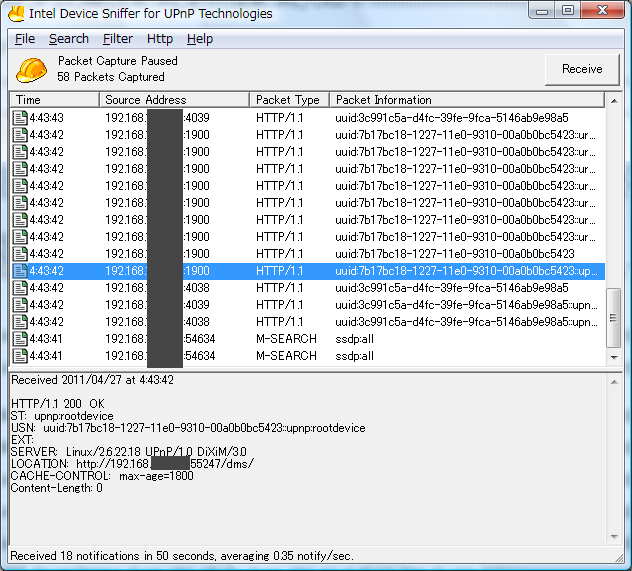The image size is (632, 571).
Task: Click the 'ST: upnp:rootdevice' line
Action: [x=62, y=416]
